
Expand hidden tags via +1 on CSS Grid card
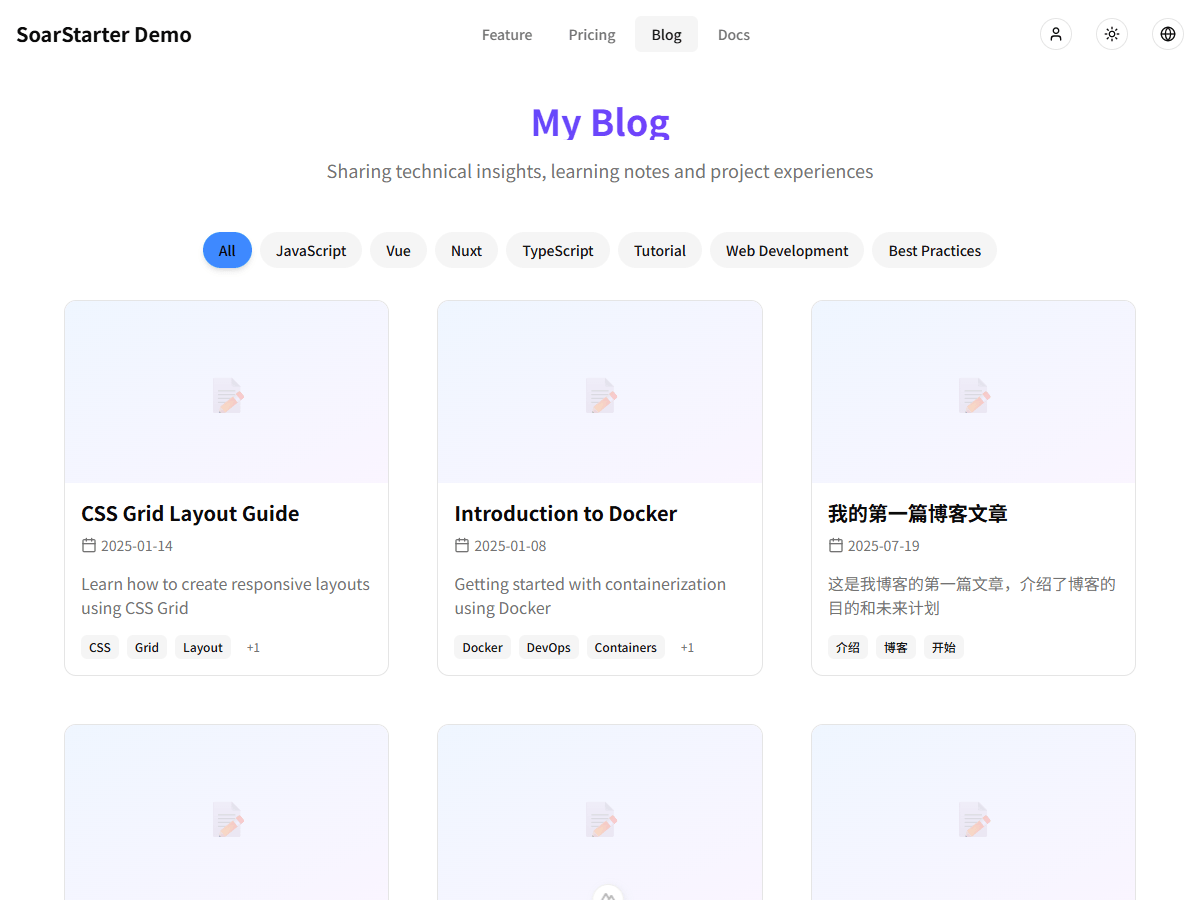tap(253, 647)
